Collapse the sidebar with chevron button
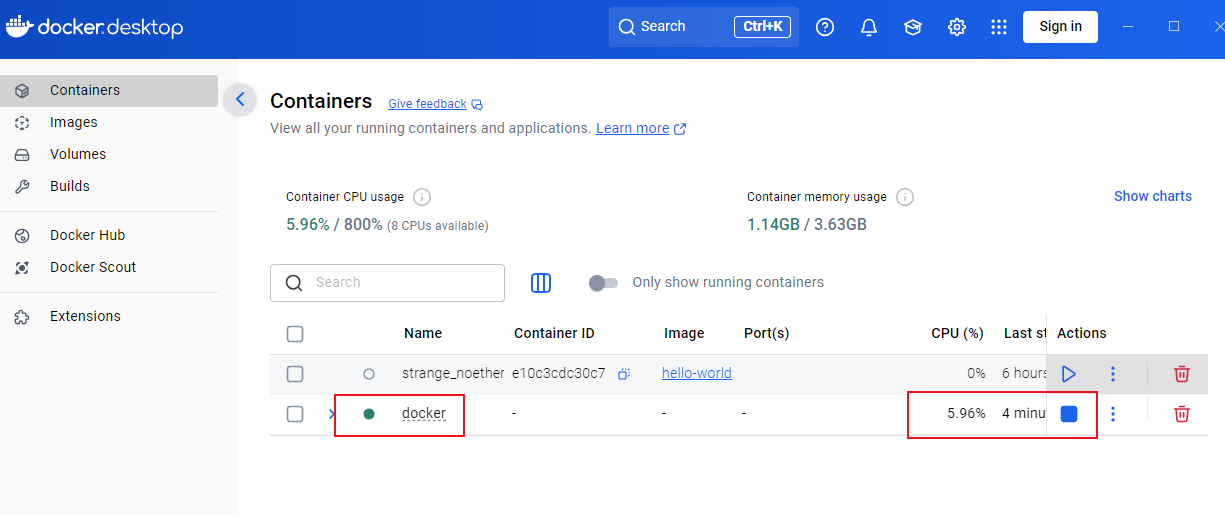Image resolution: width=1225 pixels, height=515 pixels. 240,99
